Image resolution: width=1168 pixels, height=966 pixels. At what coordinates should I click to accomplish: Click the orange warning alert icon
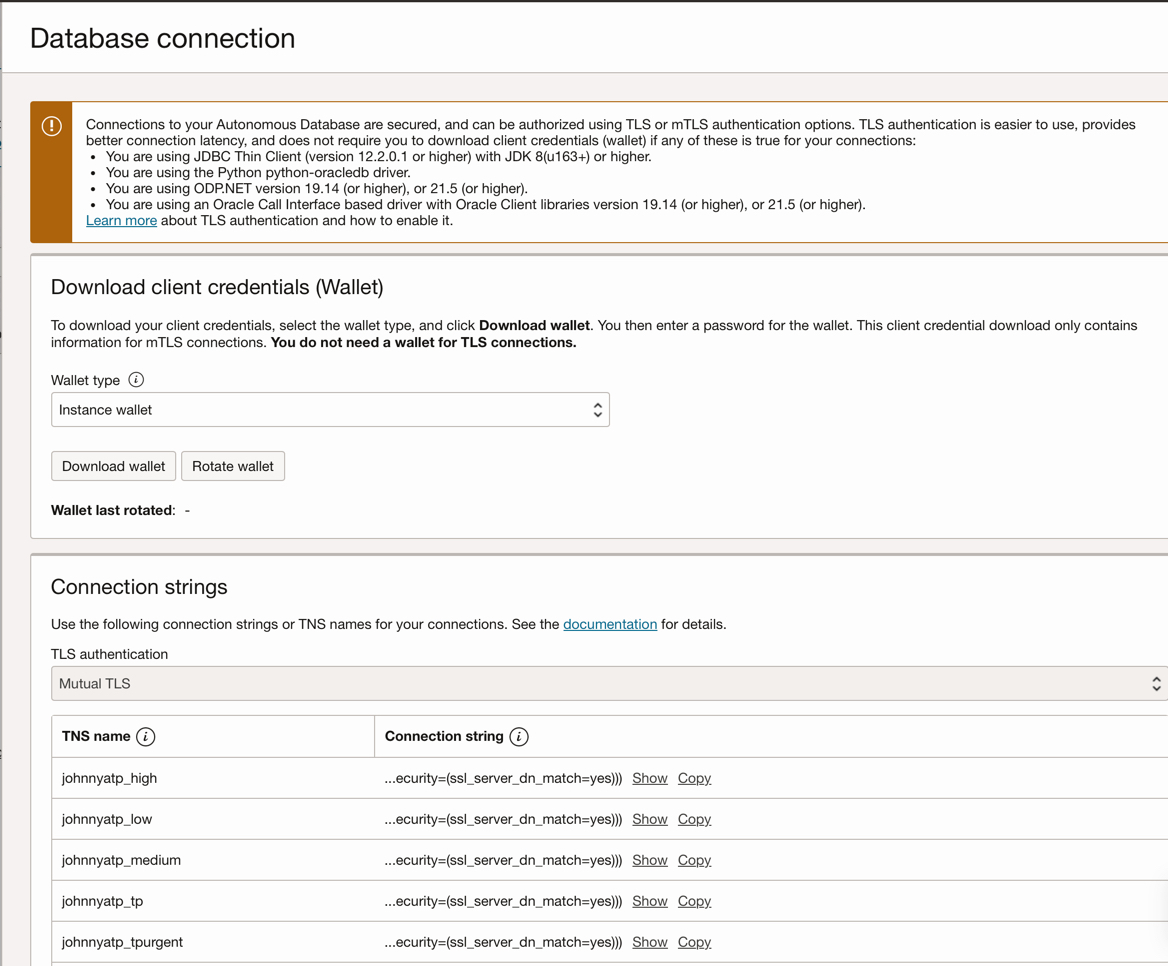[52, 126]
